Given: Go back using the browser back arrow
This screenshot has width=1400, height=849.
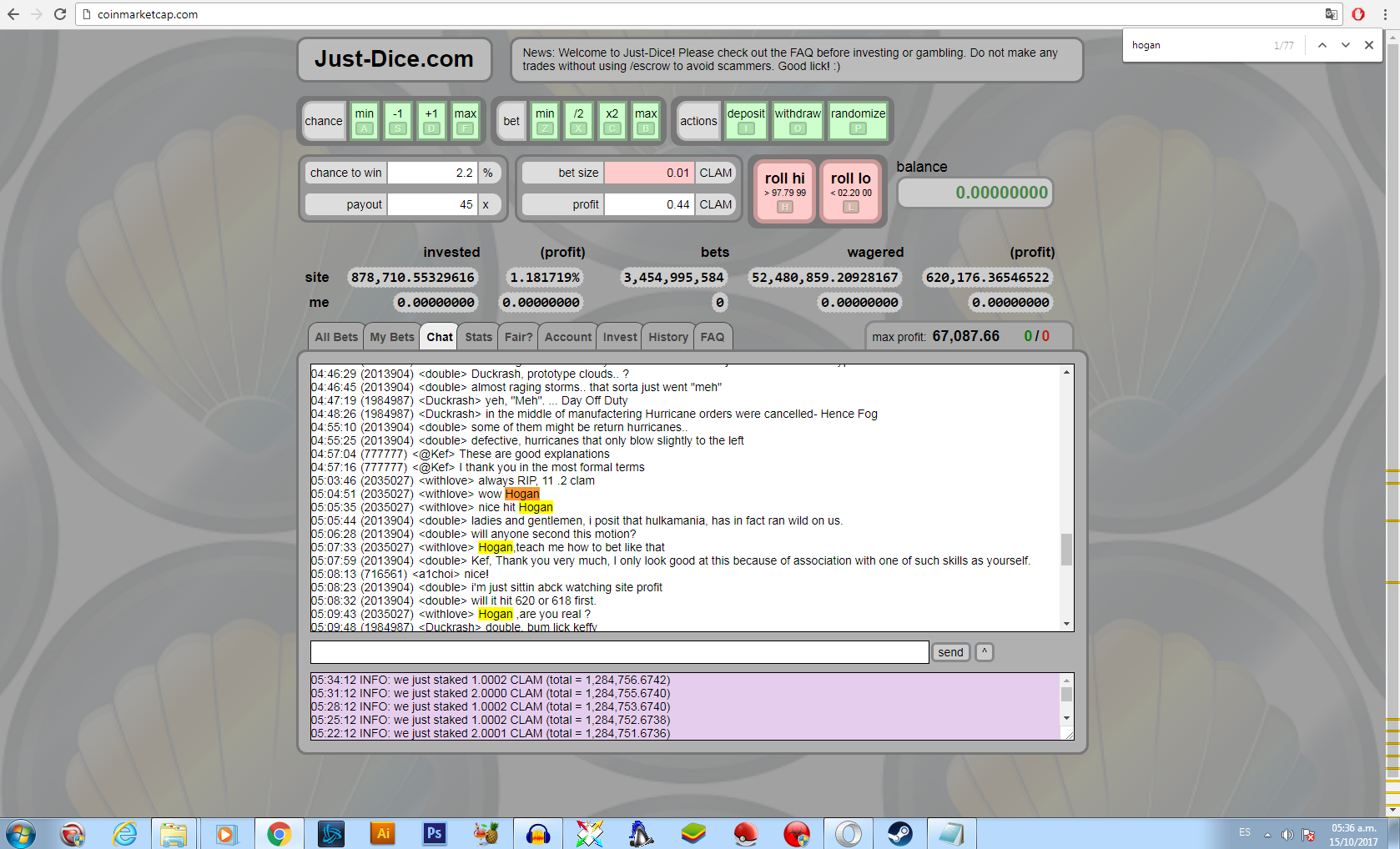Looking at the screenshot, I should tap(13, 14).
